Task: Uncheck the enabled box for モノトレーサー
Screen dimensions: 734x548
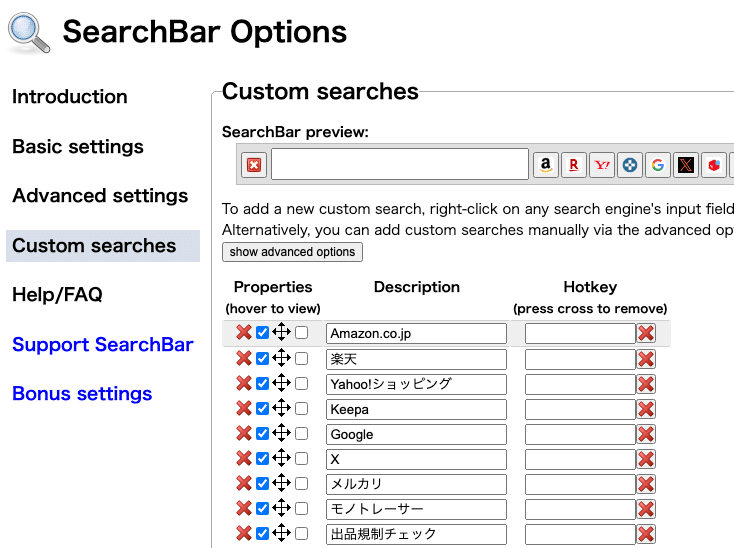Action: point(263,508)
